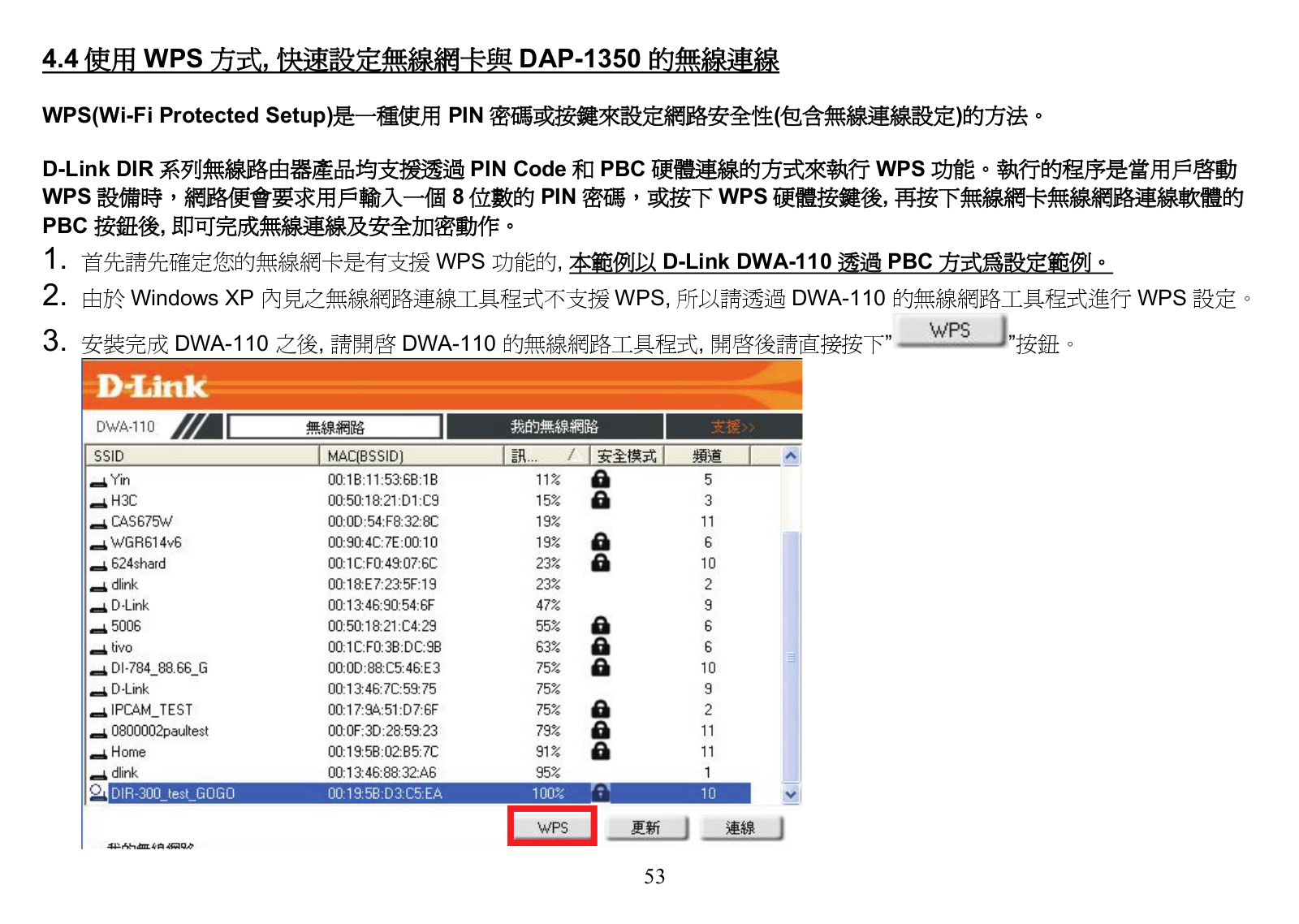
Task: Click the lock icon in the H3C row
Action: tap(601, 500)
